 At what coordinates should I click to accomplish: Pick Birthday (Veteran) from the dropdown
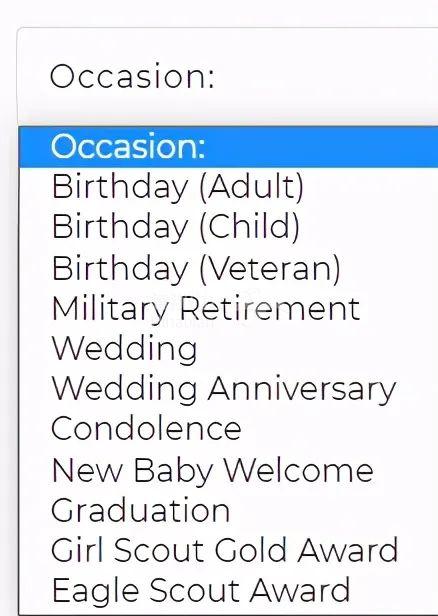(x=229, y=268)
